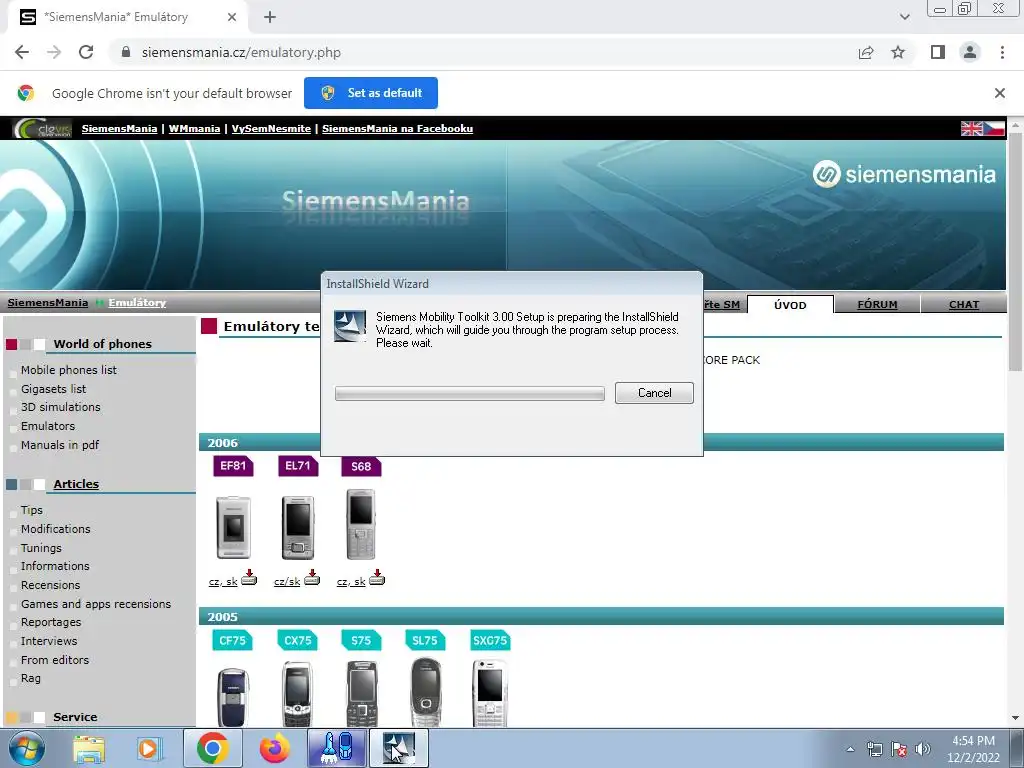Open the cleaner app taskbar icon

pyautogui.click(x=337, y=748)
